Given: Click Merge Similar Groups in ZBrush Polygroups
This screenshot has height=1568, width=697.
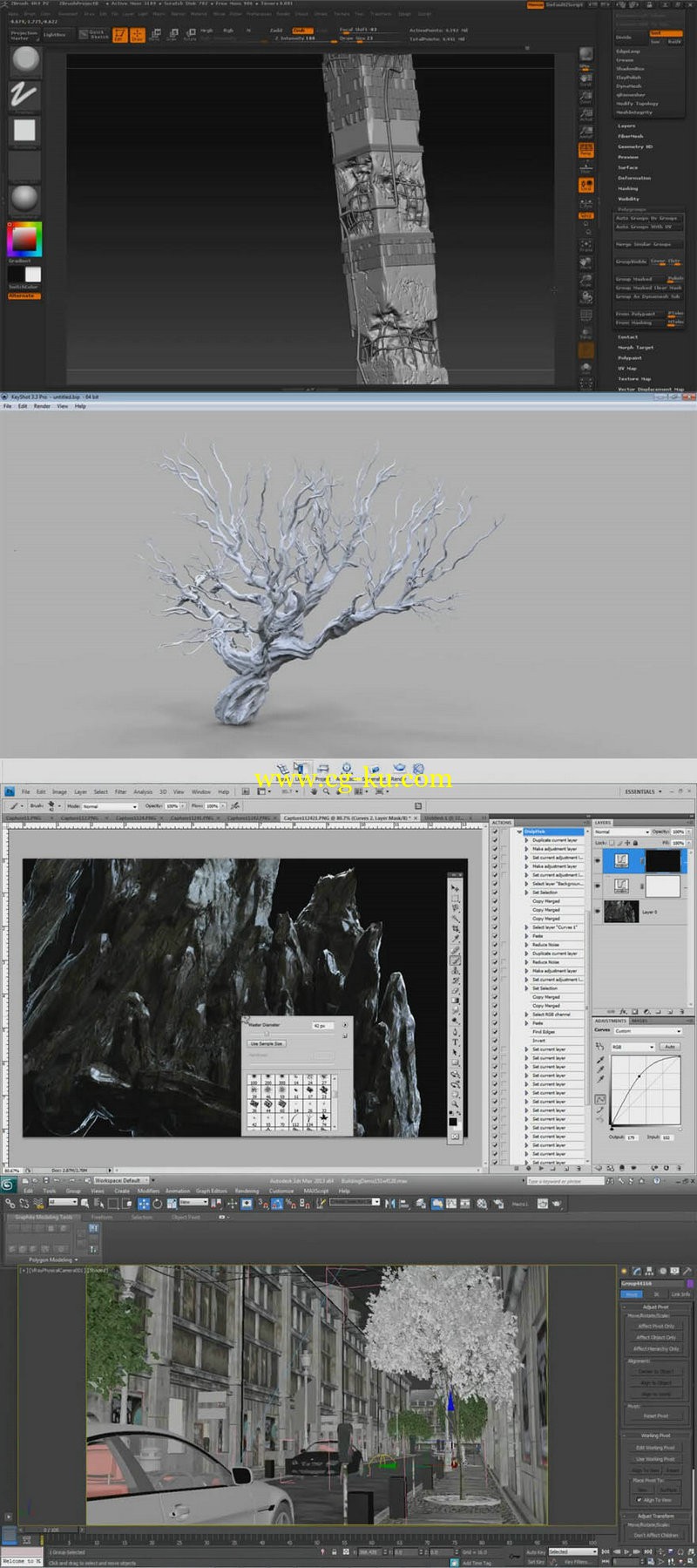Looking at the screenshot, I should pos(649,244).
